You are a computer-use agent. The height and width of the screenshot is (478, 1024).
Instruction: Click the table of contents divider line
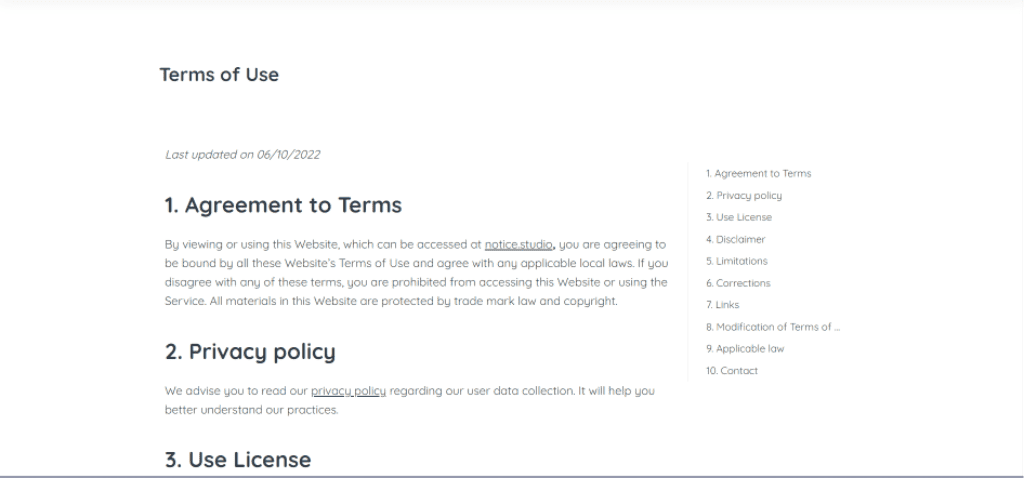[x=688, y=272]
